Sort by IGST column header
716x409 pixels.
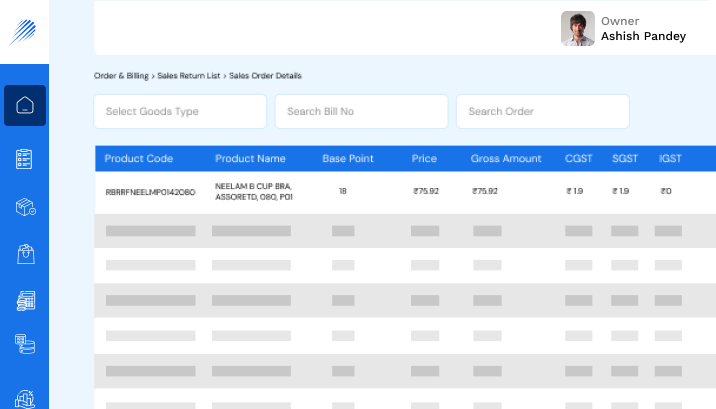(x=670, y=158)
